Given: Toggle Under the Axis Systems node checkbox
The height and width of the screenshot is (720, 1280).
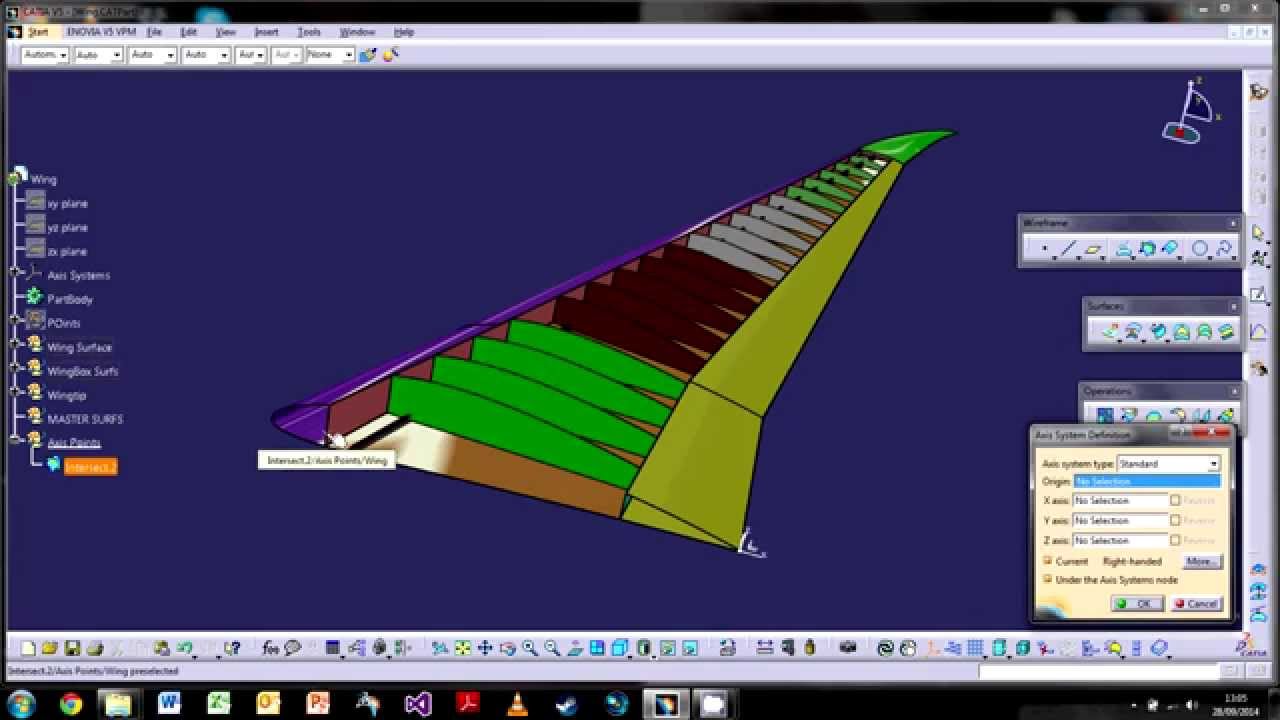Looking at the screenshot, I should [1047, 579].
